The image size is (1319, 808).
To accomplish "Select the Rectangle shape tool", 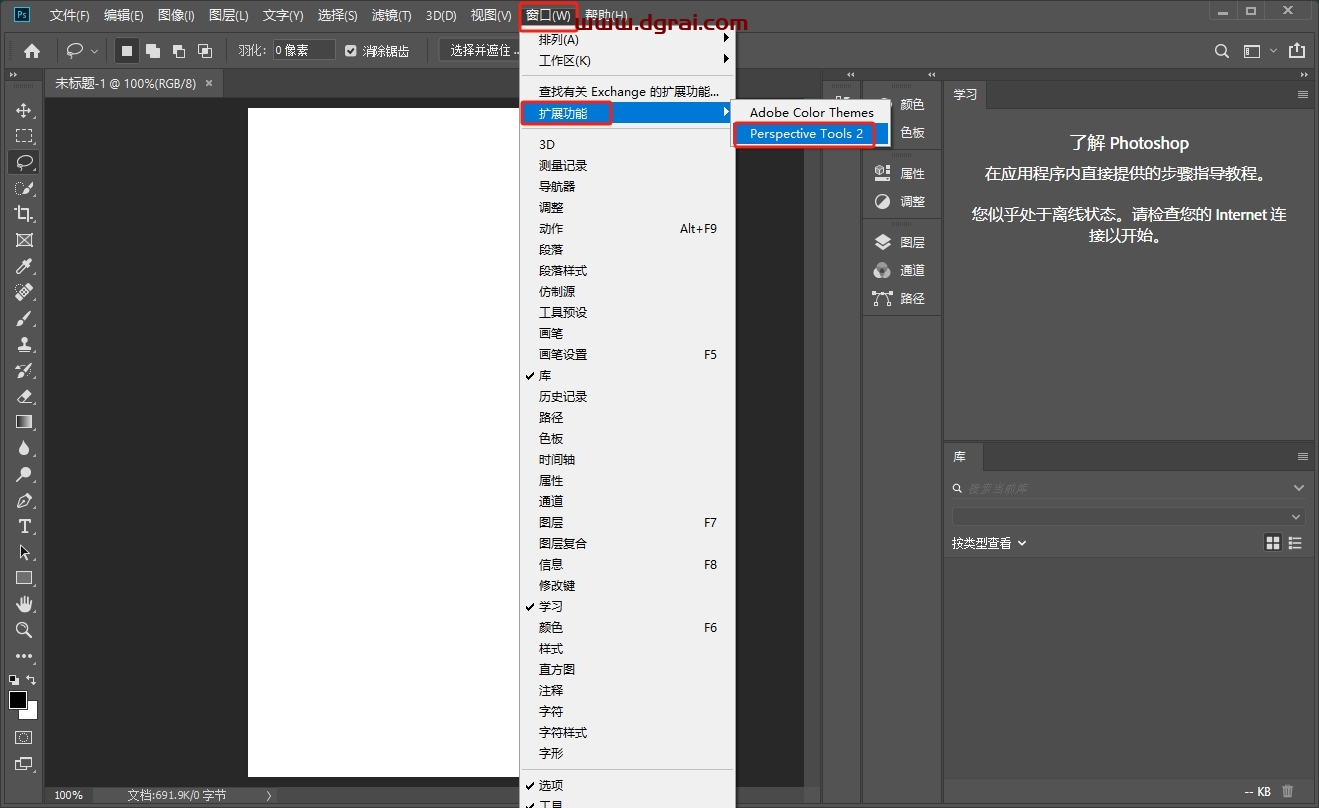I will (x=24, y=578).
